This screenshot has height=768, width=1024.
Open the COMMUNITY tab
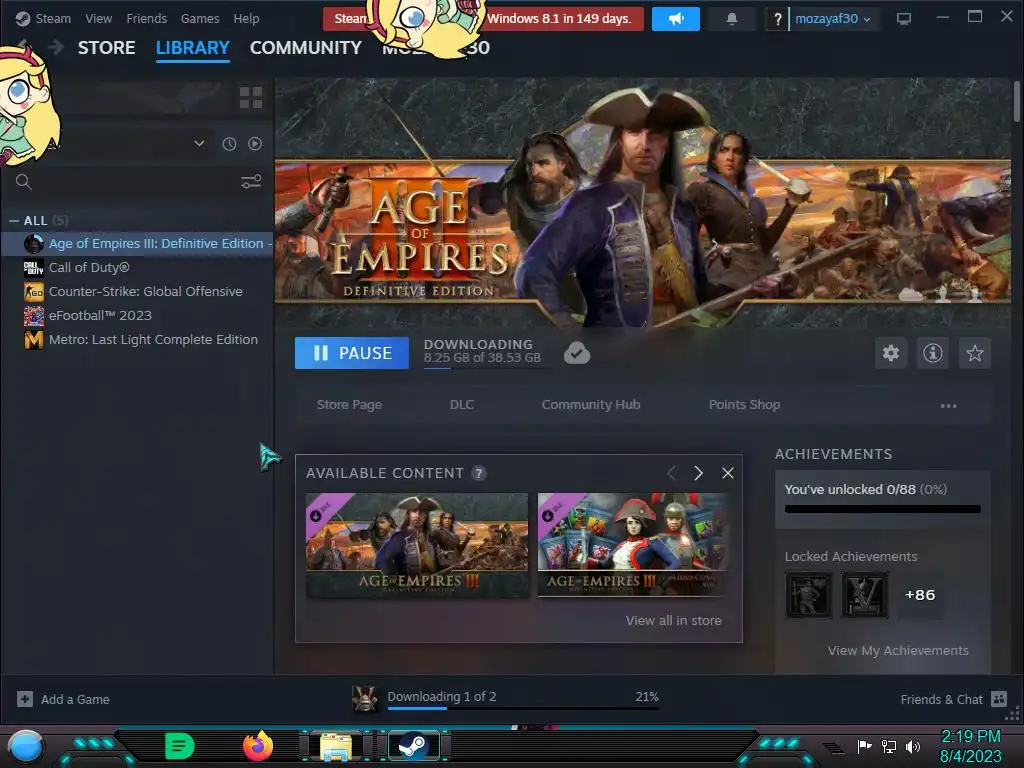(x=306, y=48)
